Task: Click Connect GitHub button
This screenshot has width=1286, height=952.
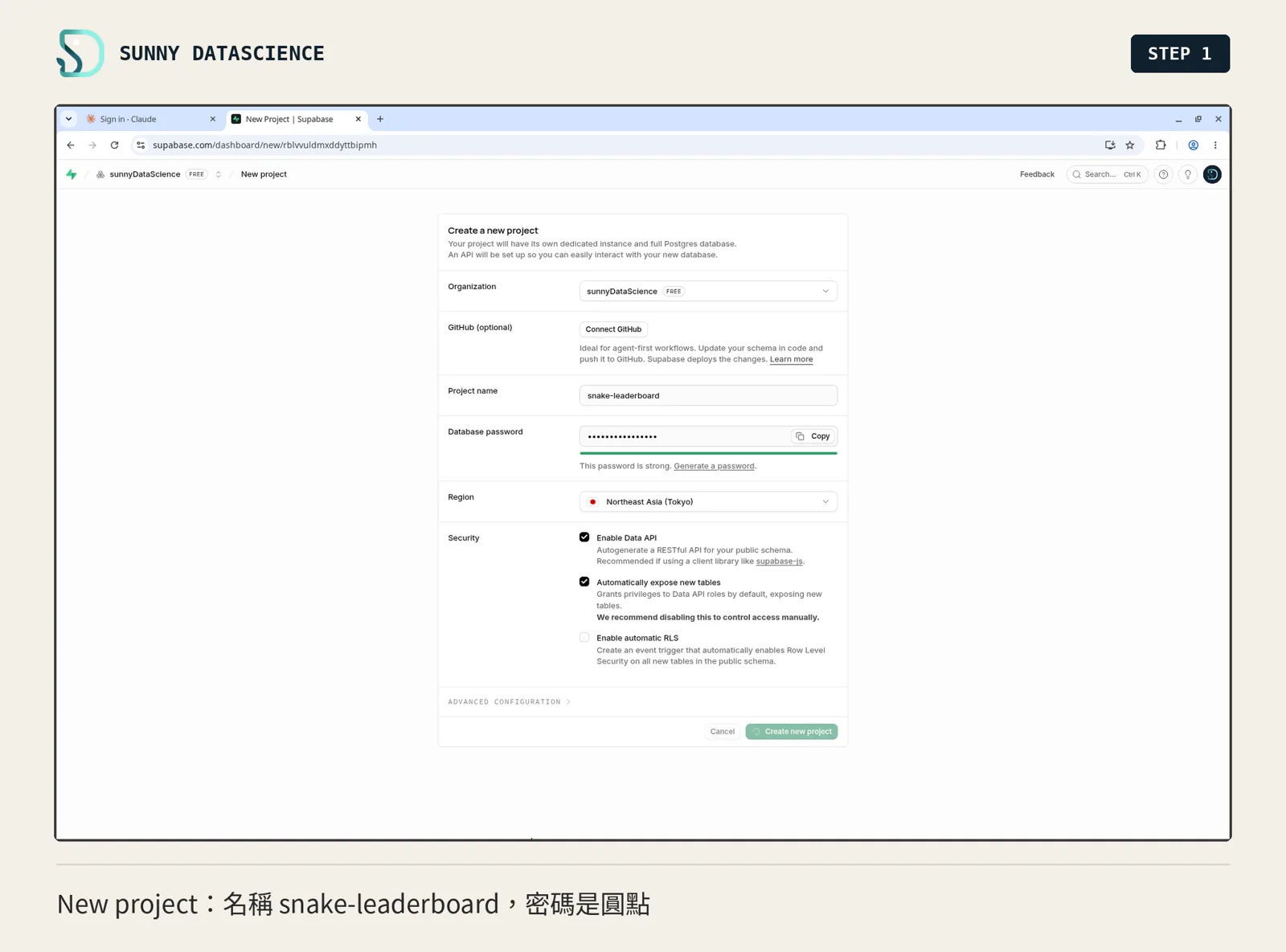Action: point(613,329)
